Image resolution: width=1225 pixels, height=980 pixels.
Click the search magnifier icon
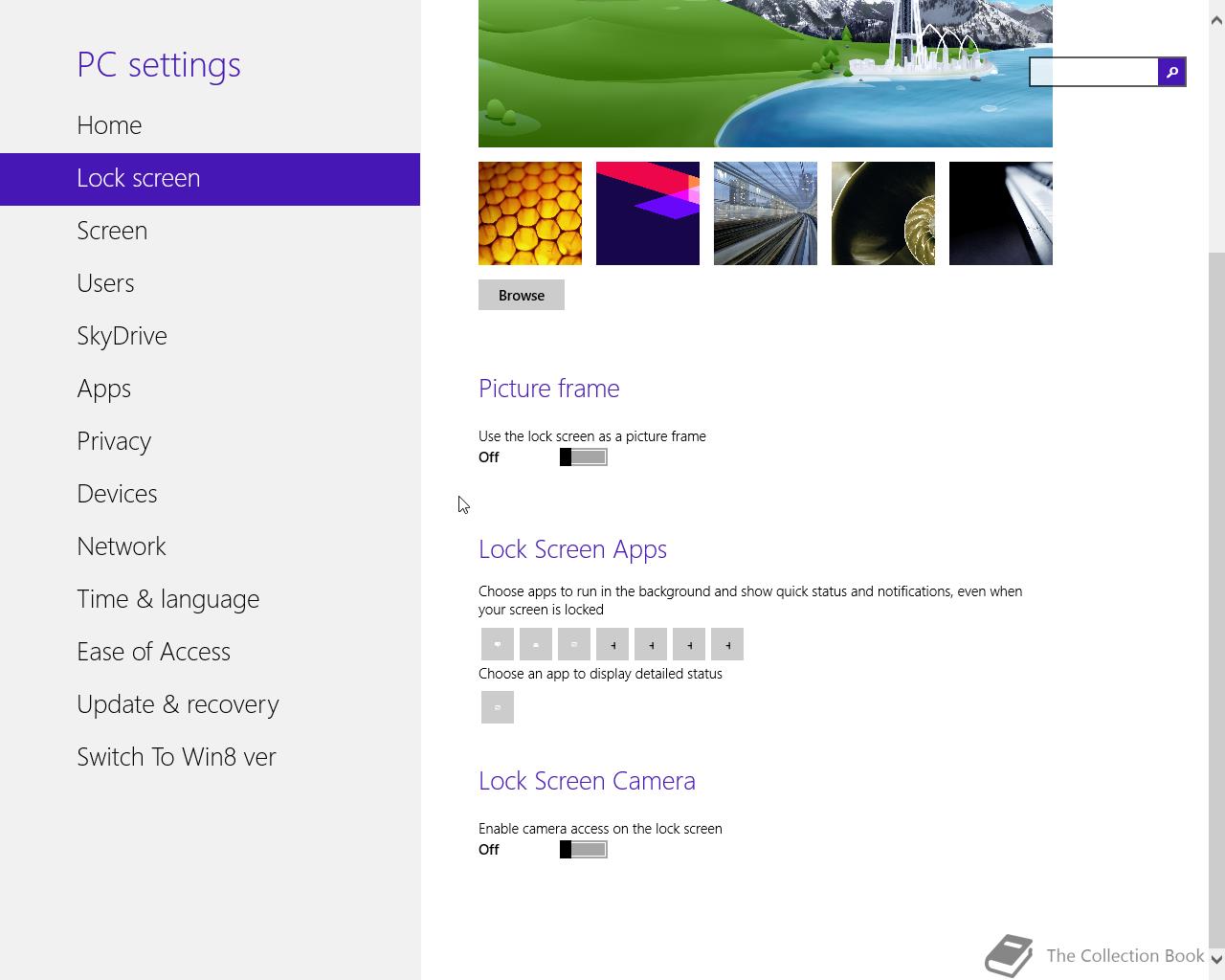coord(1171,72)
